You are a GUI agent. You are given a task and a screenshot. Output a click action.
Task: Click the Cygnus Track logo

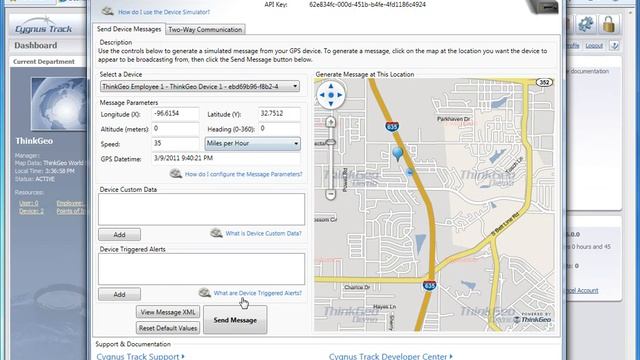[x=44, y=26]
